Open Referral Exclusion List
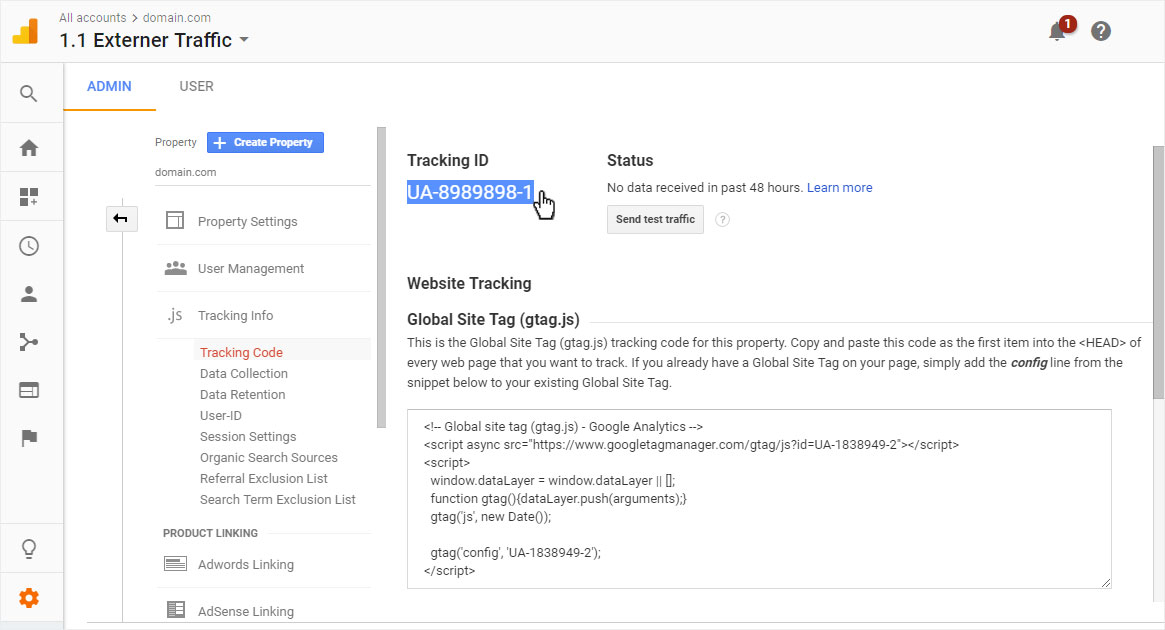The height and width of the screenshot is (630, 1165). click(264, 478)
